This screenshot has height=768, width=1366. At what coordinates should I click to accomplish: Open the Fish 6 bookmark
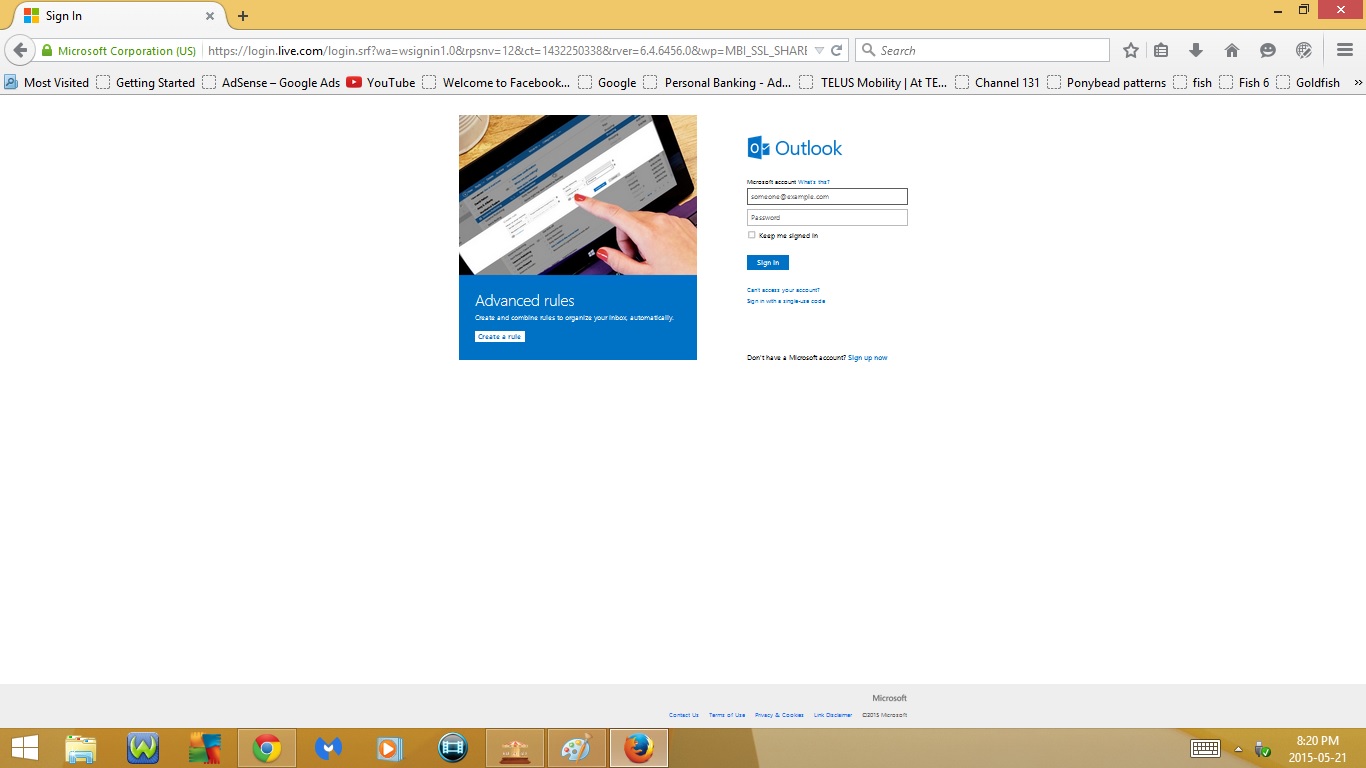[1245, 83]
